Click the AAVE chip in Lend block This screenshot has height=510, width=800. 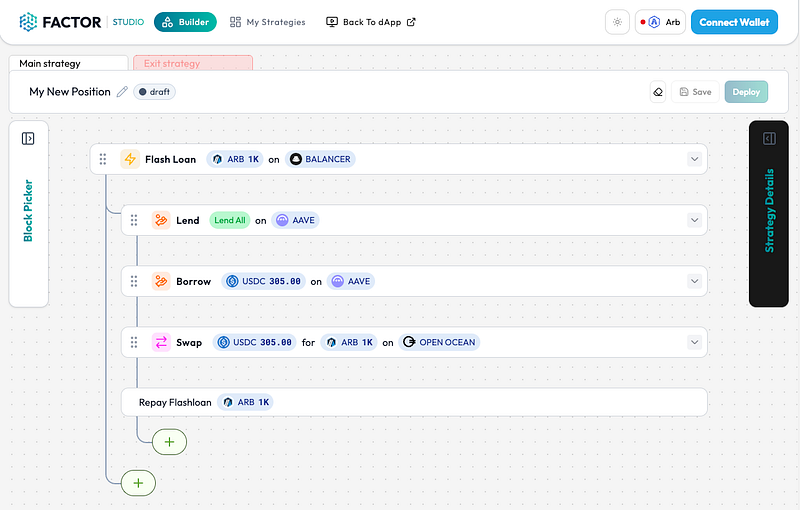click(295, 220)
